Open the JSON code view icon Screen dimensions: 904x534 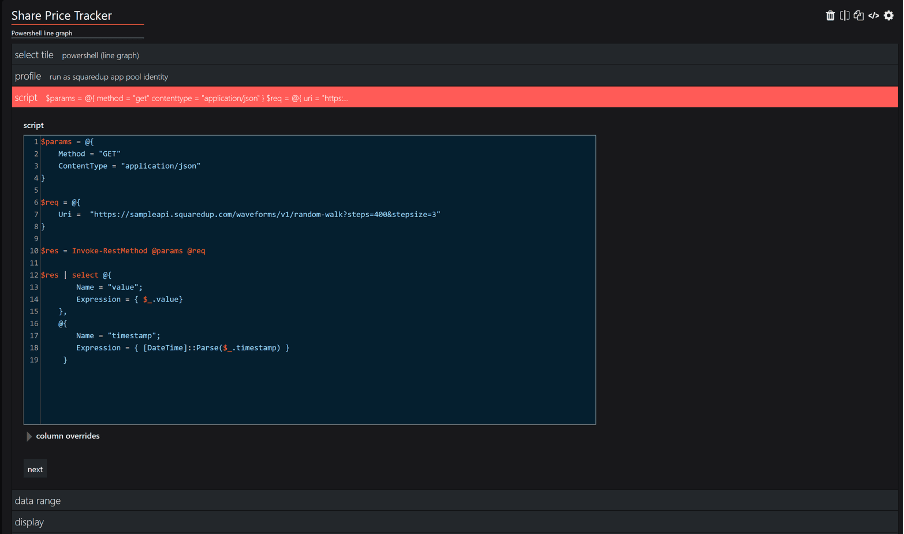pyautogui.click(x=873, y=16)
